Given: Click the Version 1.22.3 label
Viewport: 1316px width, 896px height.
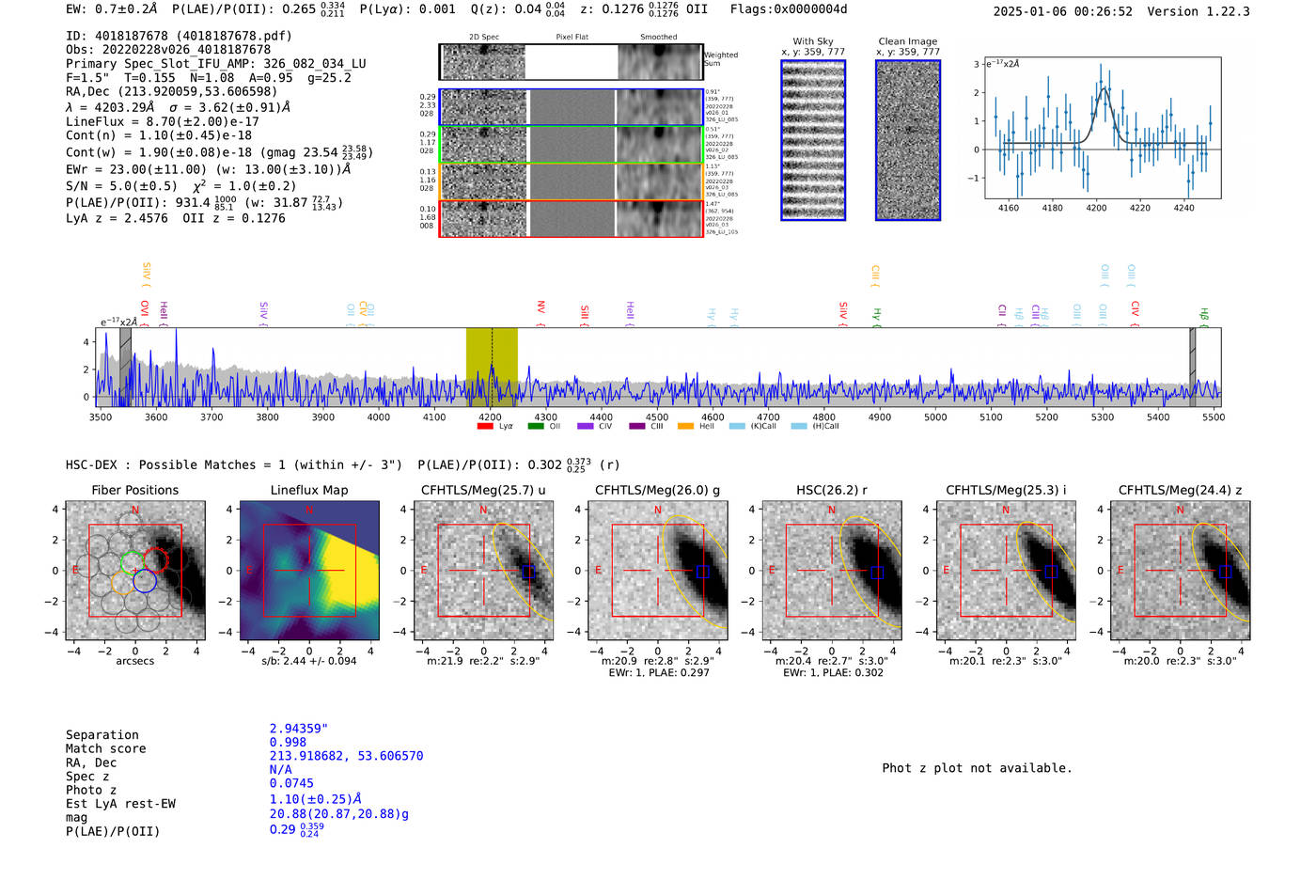Looking at the screenshot, I should pyautogui.click(x=1198, y=11).
